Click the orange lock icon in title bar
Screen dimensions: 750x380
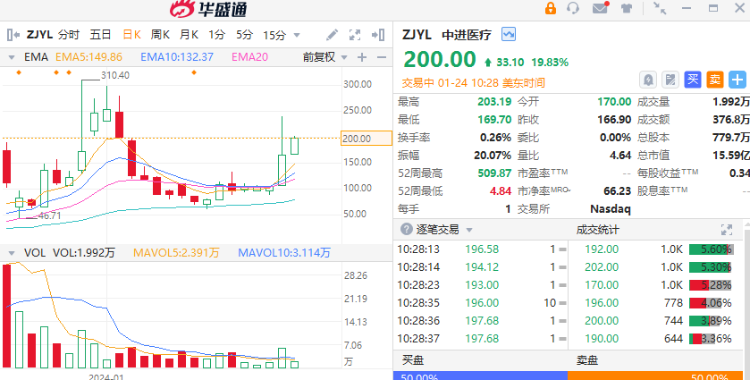pos(551,8)
